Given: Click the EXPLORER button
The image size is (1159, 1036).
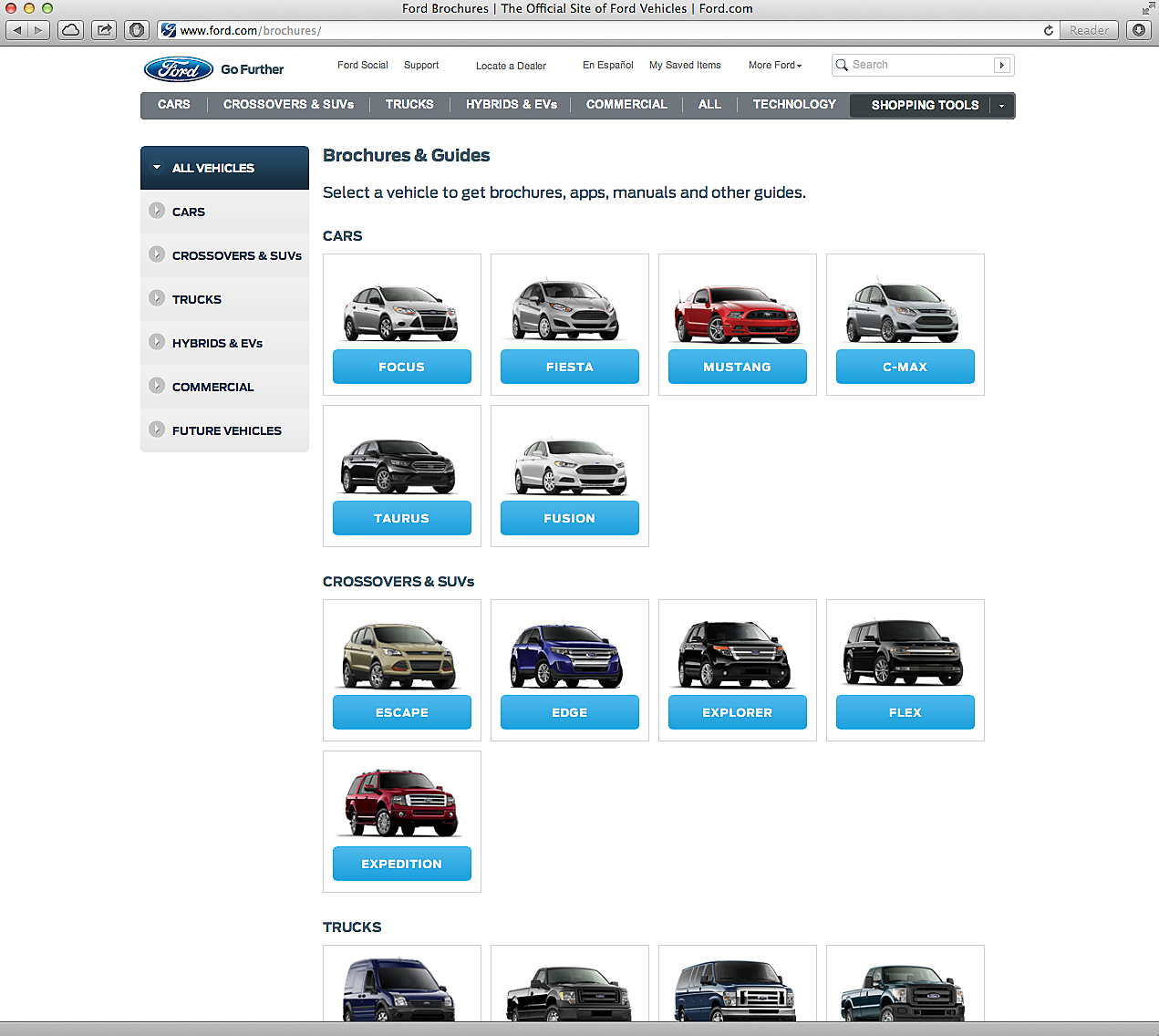Looking at the screenshot, I should point(738,712).
